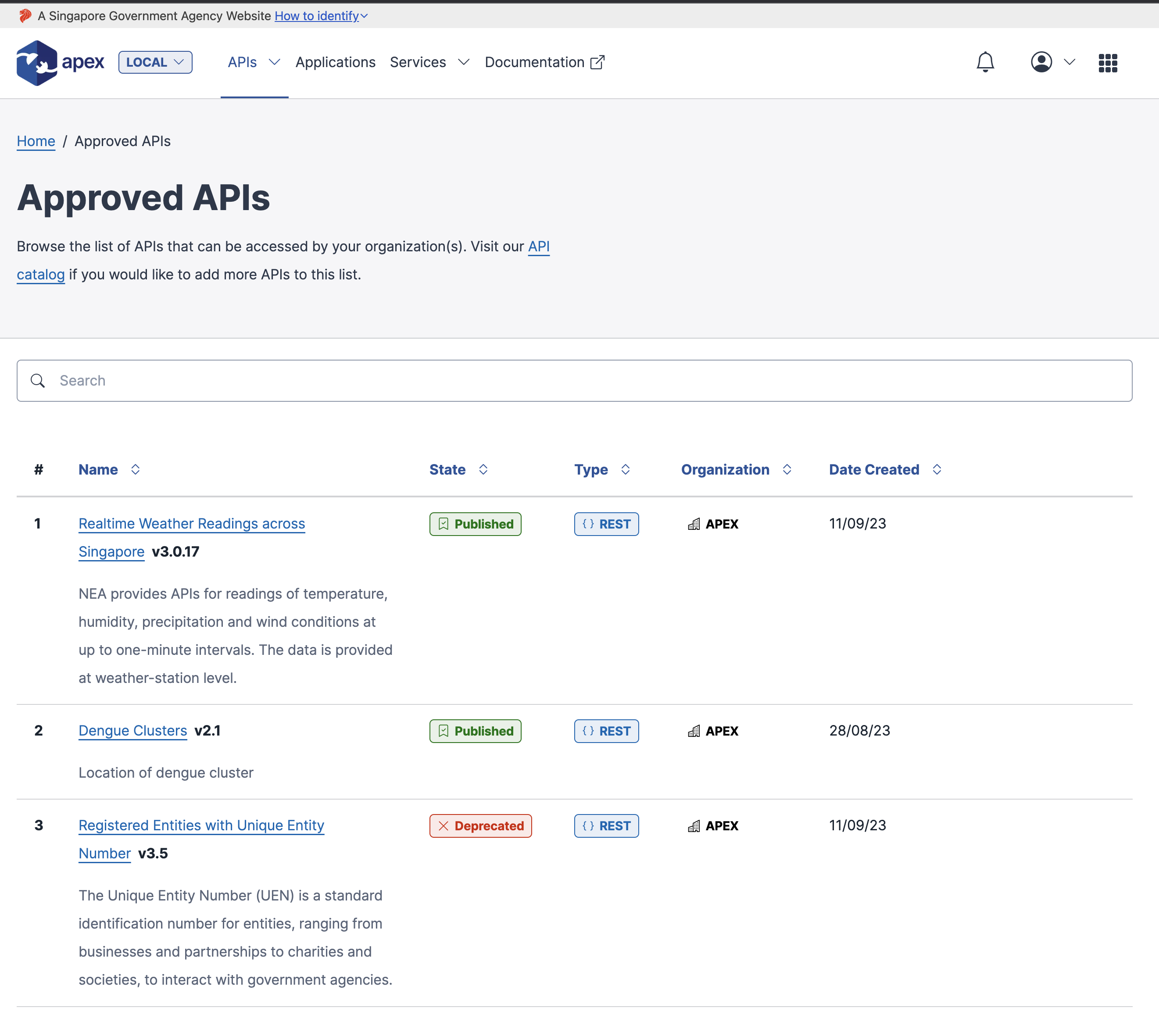The height and width of the screenshot is (1036, 1159).
Task: Click the lion head government crest icon
Action: 24,15
